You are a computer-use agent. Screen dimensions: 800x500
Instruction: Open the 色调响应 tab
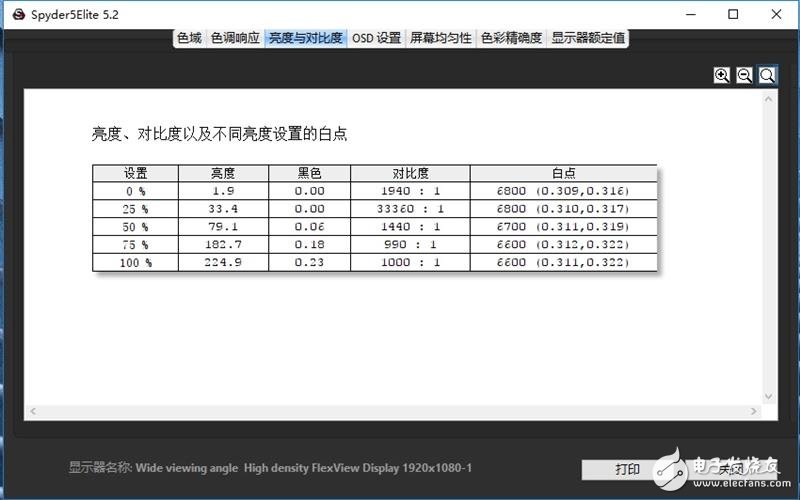point(235,38)
